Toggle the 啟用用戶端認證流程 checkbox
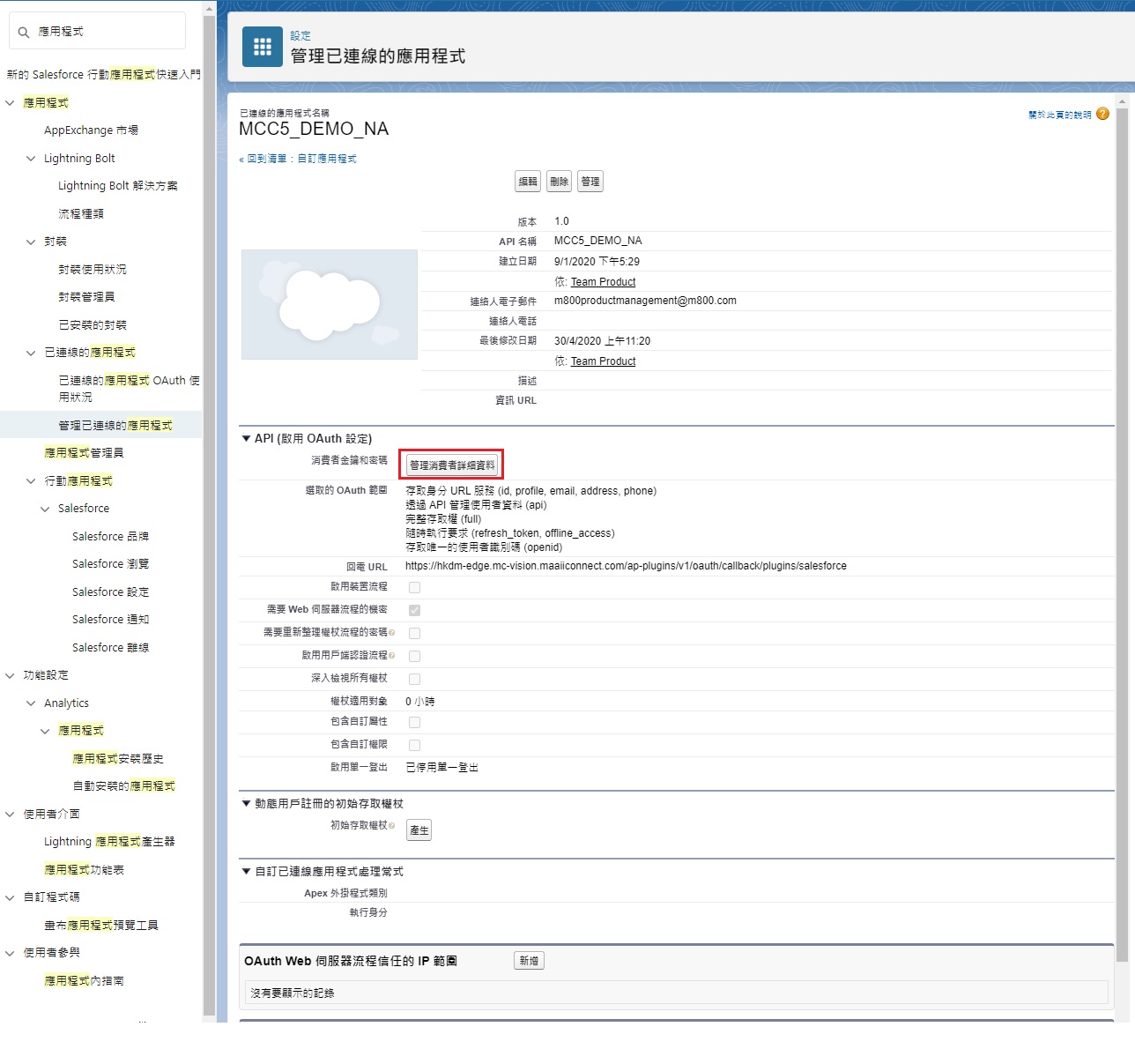The width and height of the screenshot is (1135, 1064). point(414,656)
